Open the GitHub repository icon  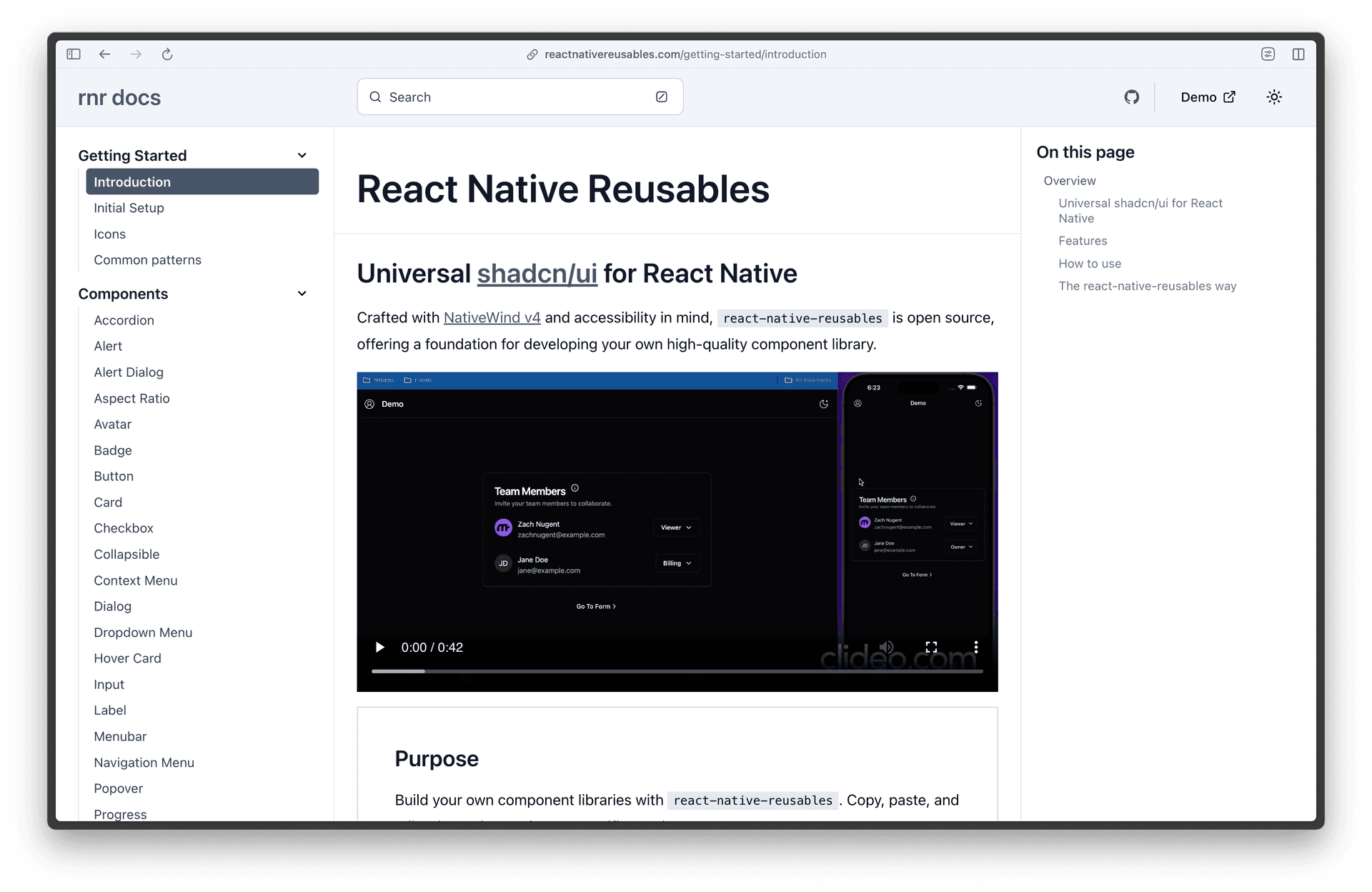1131,97
